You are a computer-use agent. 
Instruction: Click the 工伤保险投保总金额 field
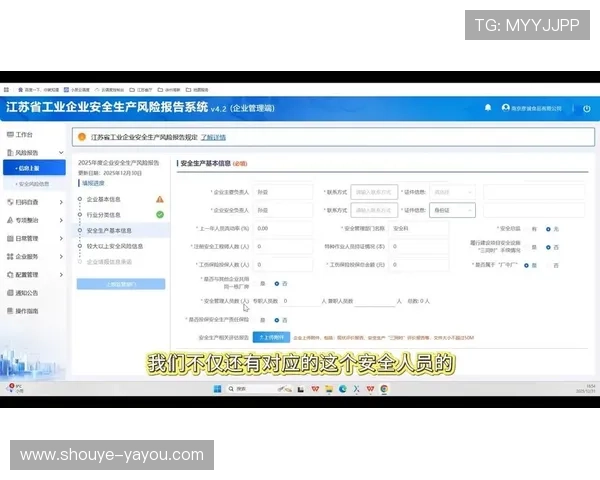tap(418, 264)
